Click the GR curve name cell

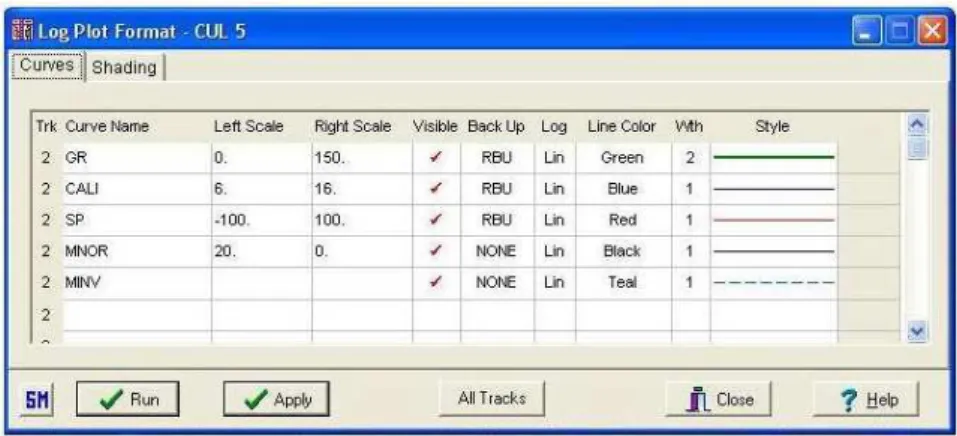click(136, 158)
